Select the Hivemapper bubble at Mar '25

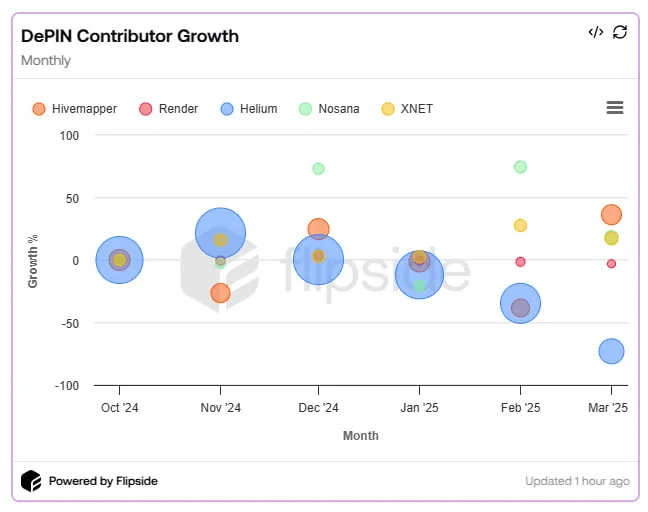tap(611, 214)
